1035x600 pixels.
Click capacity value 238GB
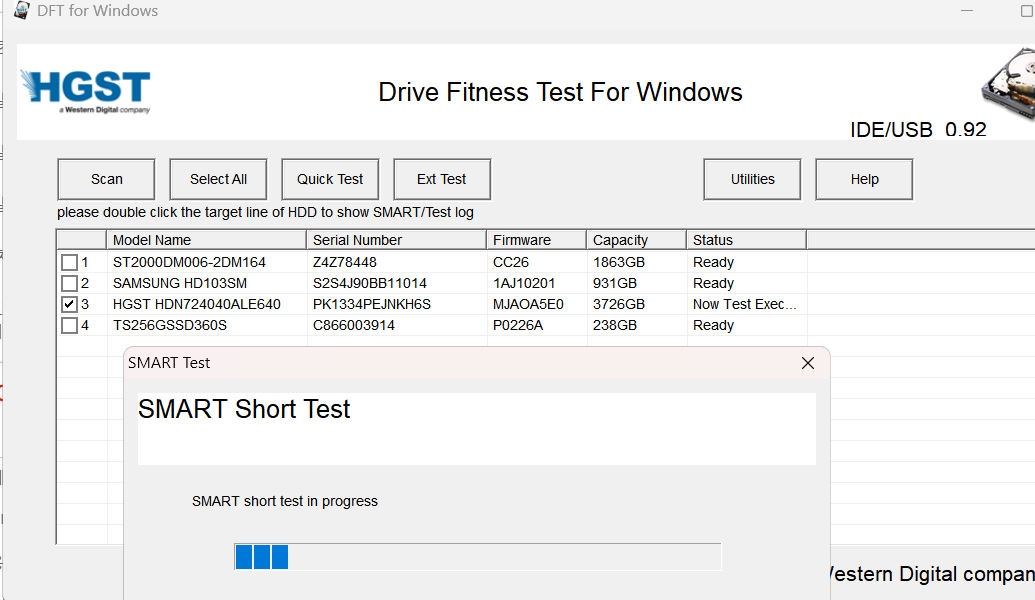click(615, 325)
